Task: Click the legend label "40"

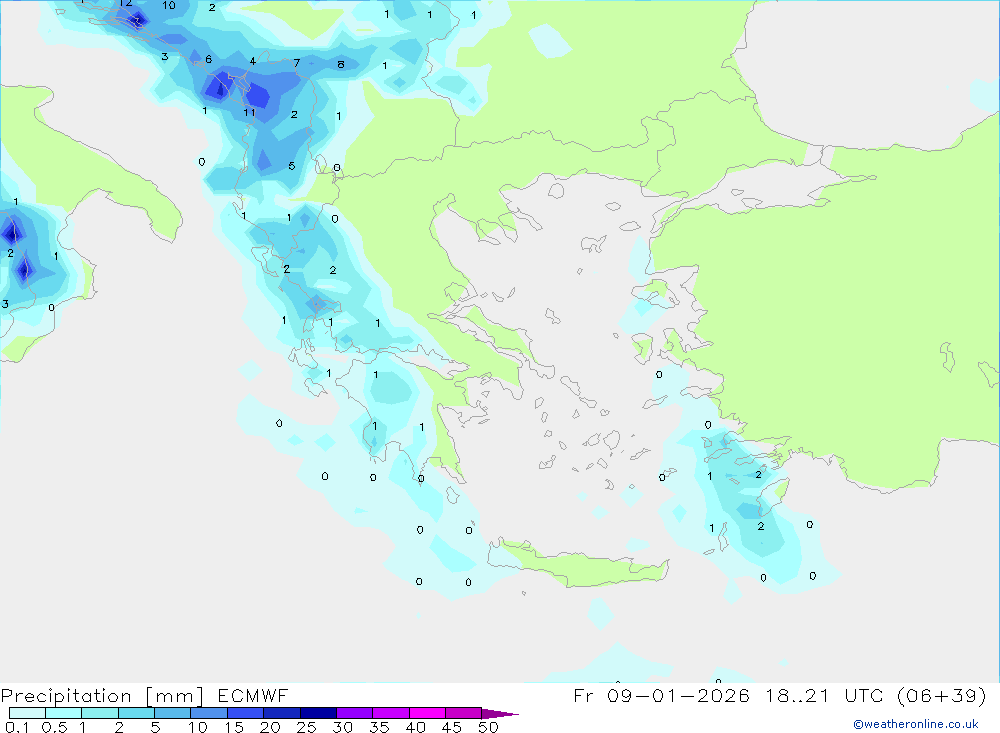Action: coord(415,727)
